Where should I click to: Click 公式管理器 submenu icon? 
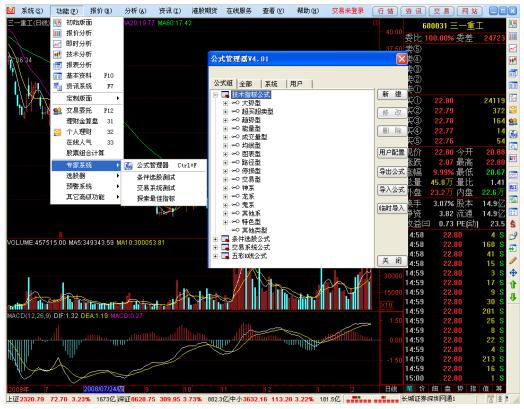tap(128, 165)
